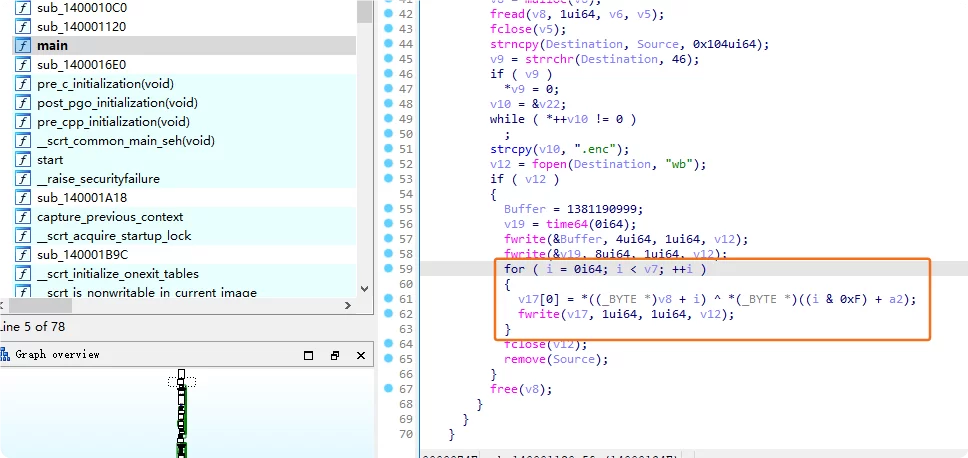Viewport: 968px width, 458px height.
Task: Click the Graph overview panel icon
Action: (6, 354)
